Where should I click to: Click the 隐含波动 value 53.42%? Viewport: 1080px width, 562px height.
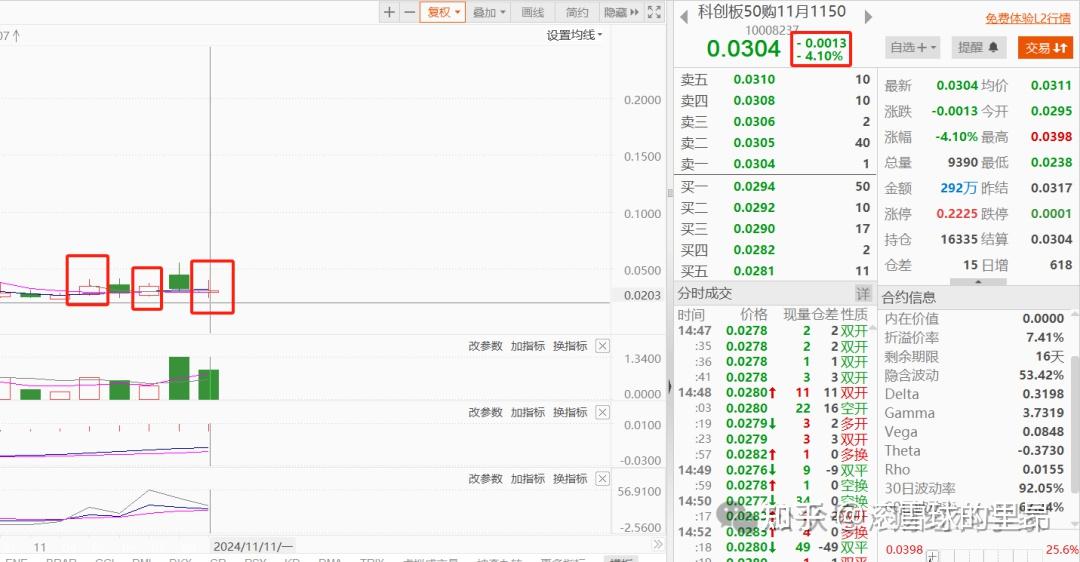pyautogui.click(x=1041, y=375)
